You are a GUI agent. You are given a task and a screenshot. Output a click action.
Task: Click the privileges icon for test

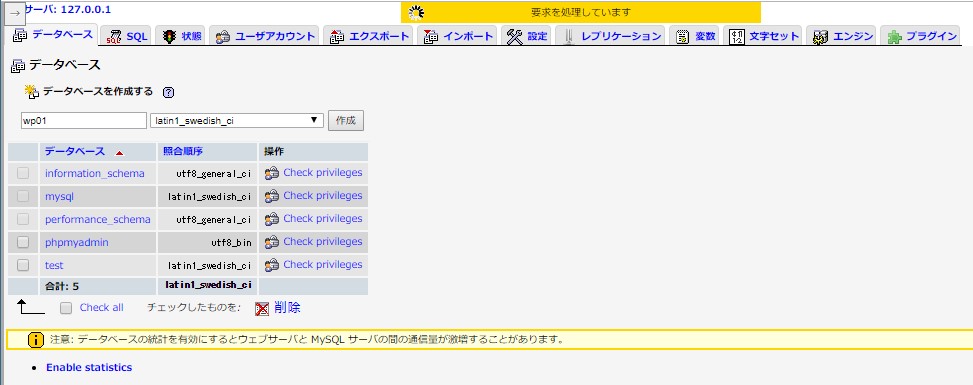(272, 265)
